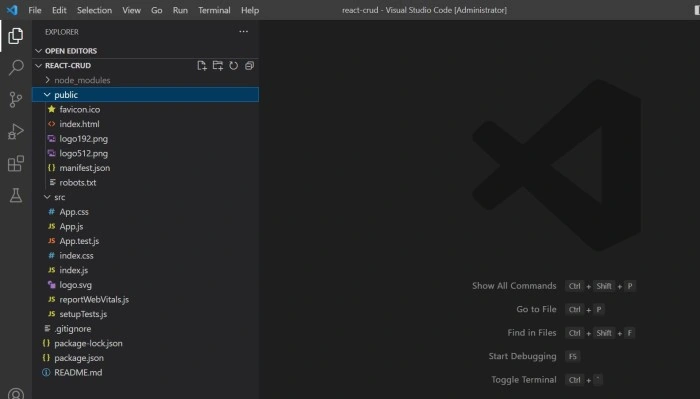Click the Show All Commands hint
This screenshot has width=700, height=399.
coord(514,286)
